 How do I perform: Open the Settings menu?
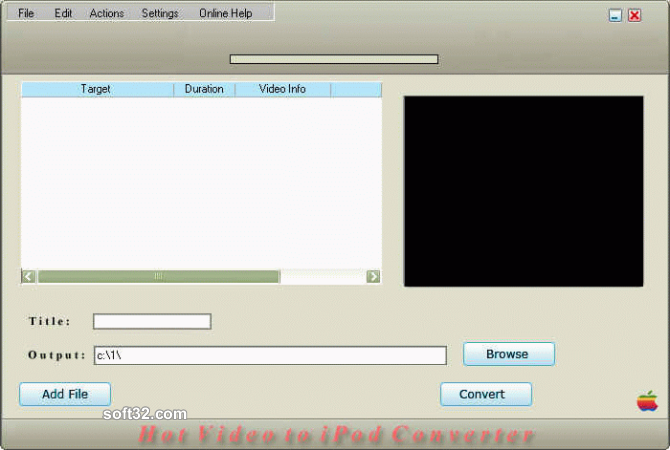(x=160, y=13)
